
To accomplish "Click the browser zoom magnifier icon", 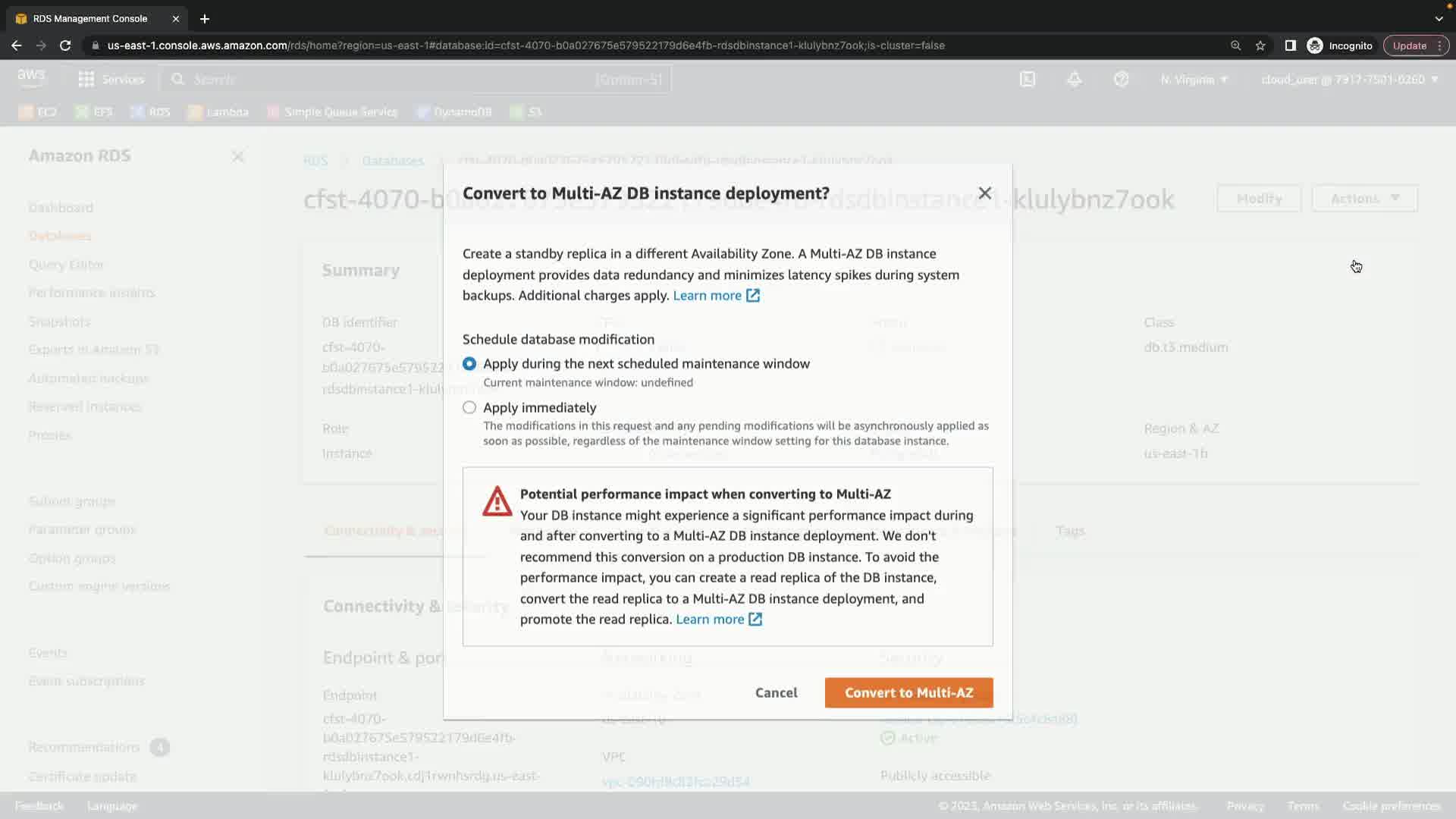I will tap(1235, 45).
